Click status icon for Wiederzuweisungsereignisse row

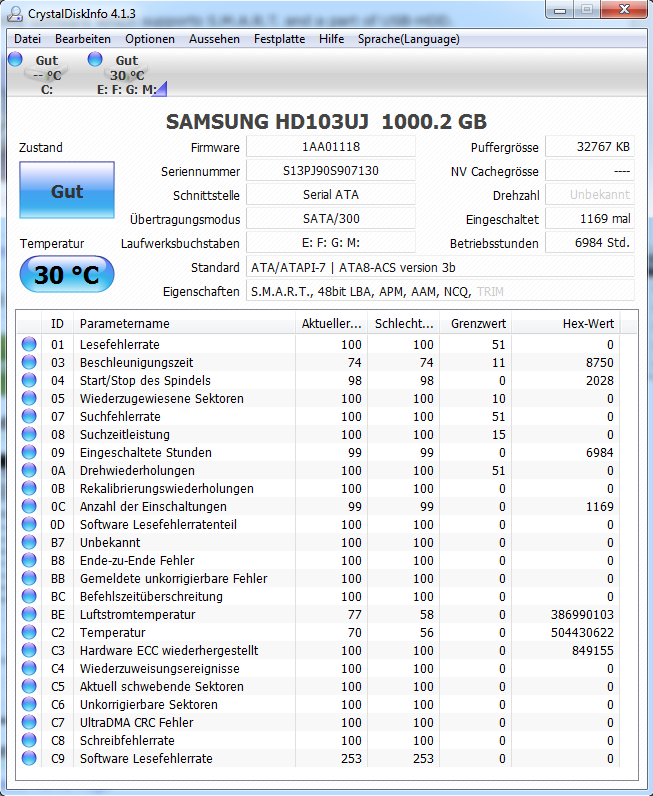tap(29, 668)
